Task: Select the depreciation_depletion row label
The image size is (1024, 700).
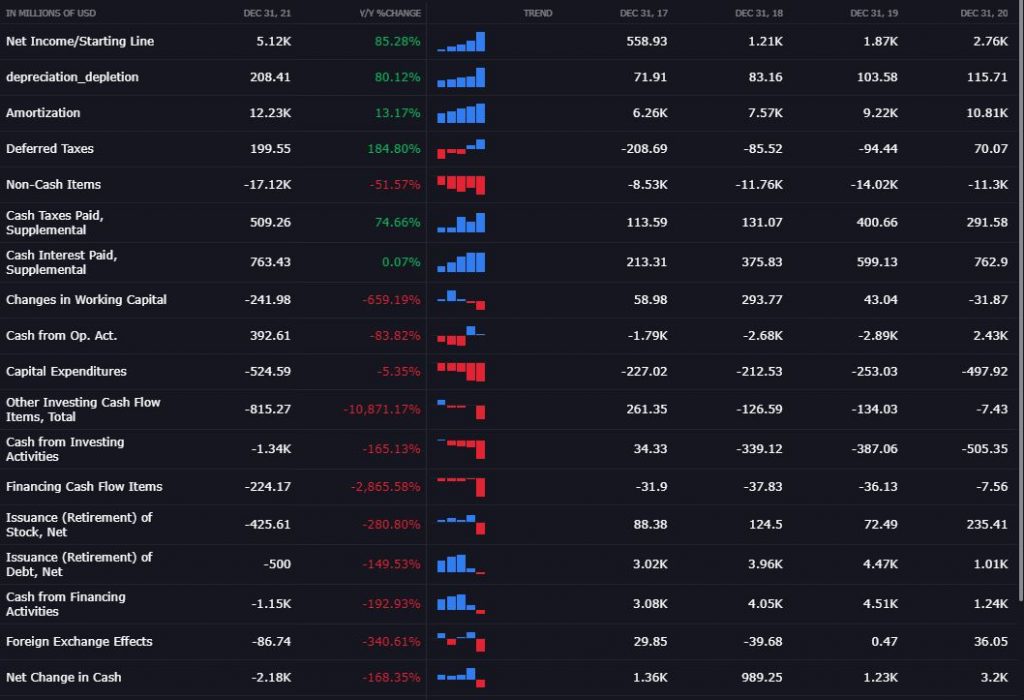Action: 72,77
